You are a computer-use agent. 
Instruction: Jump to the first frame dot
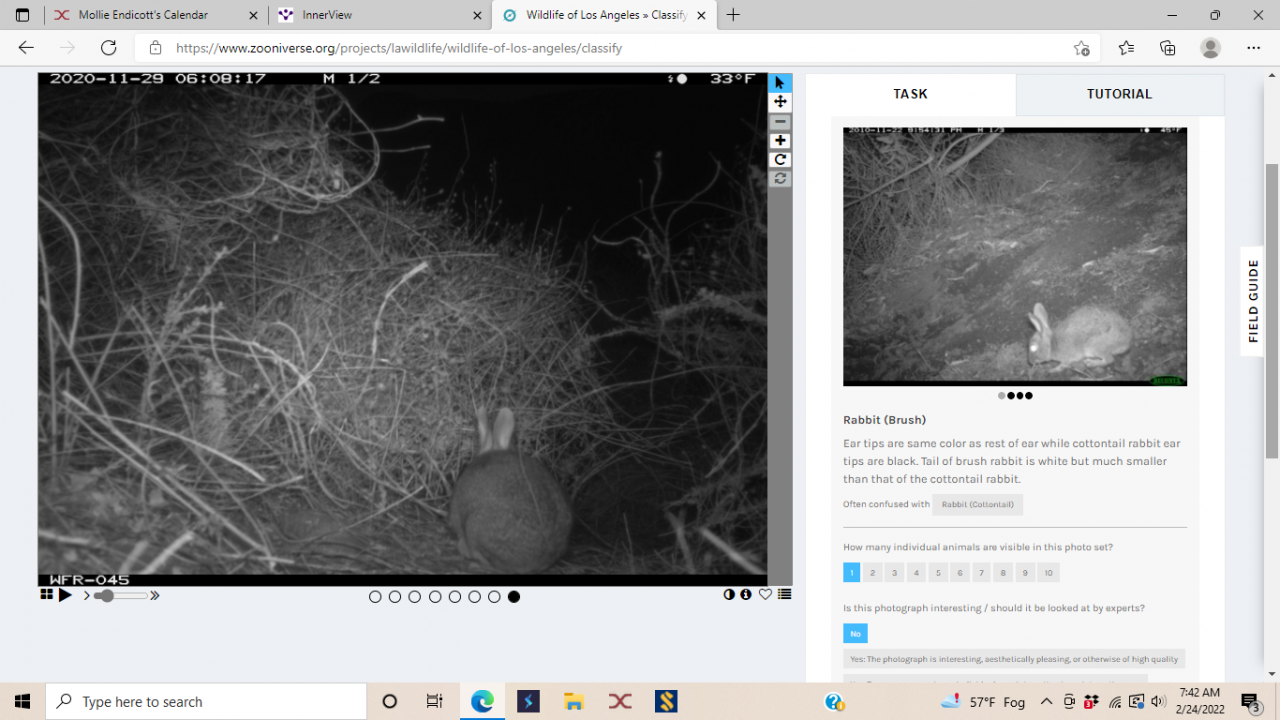(x=375, y=597)
